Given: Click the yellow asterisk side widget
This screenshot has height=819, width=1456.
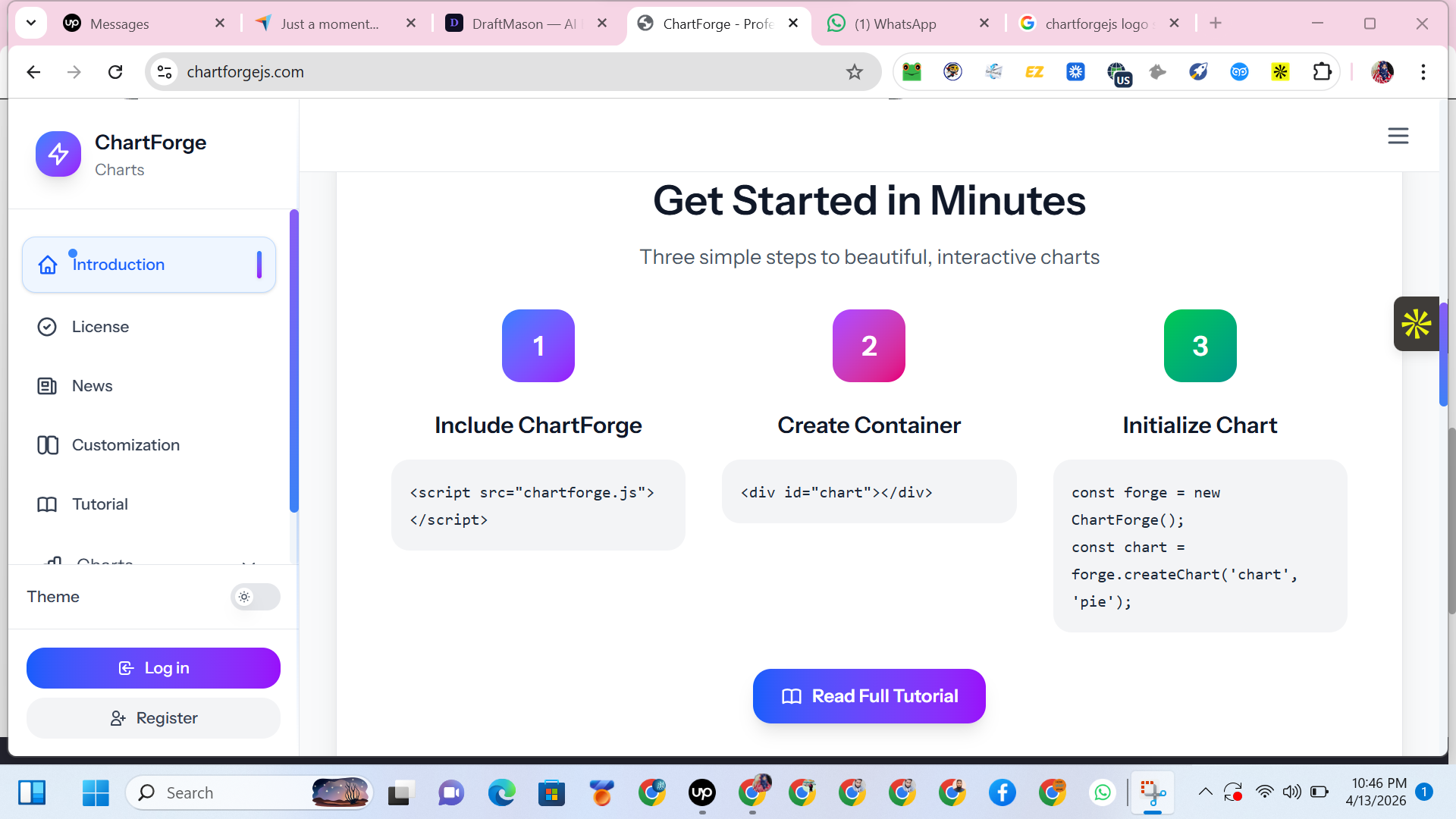Looking at the screenshot, I should [1416, 324].
